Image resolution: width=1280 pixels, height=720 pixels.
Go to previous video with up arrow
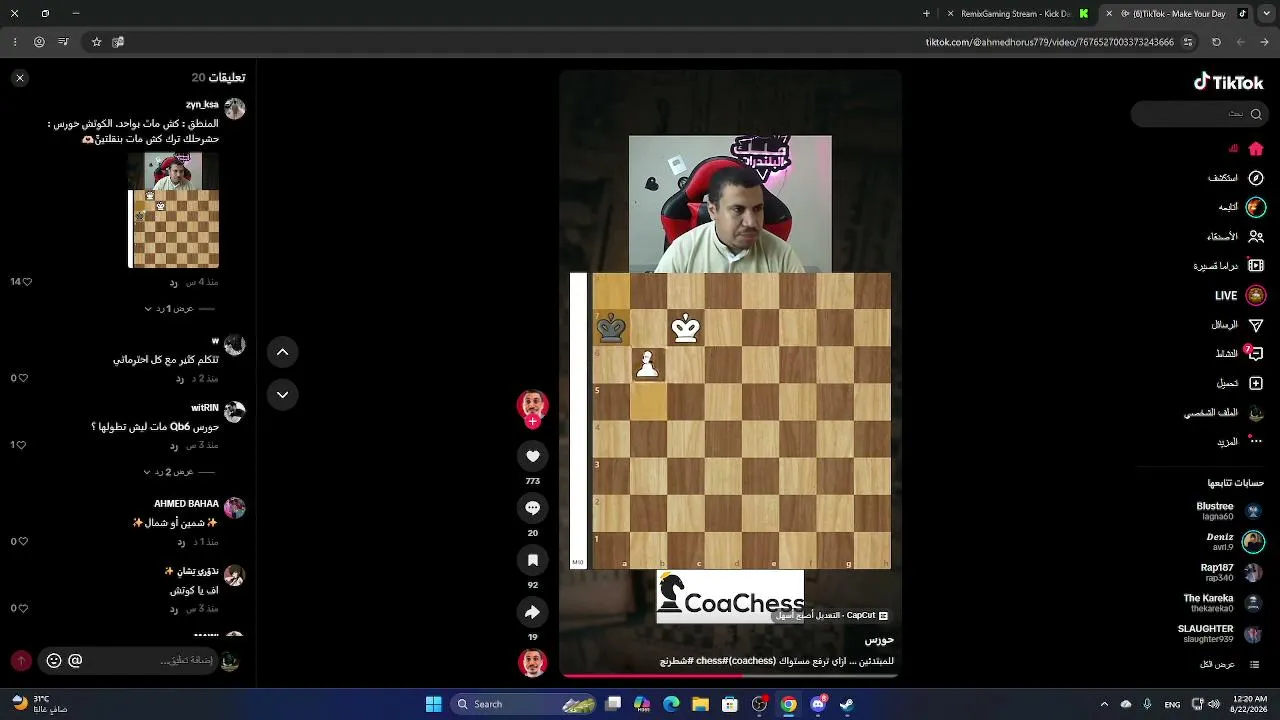283,352
